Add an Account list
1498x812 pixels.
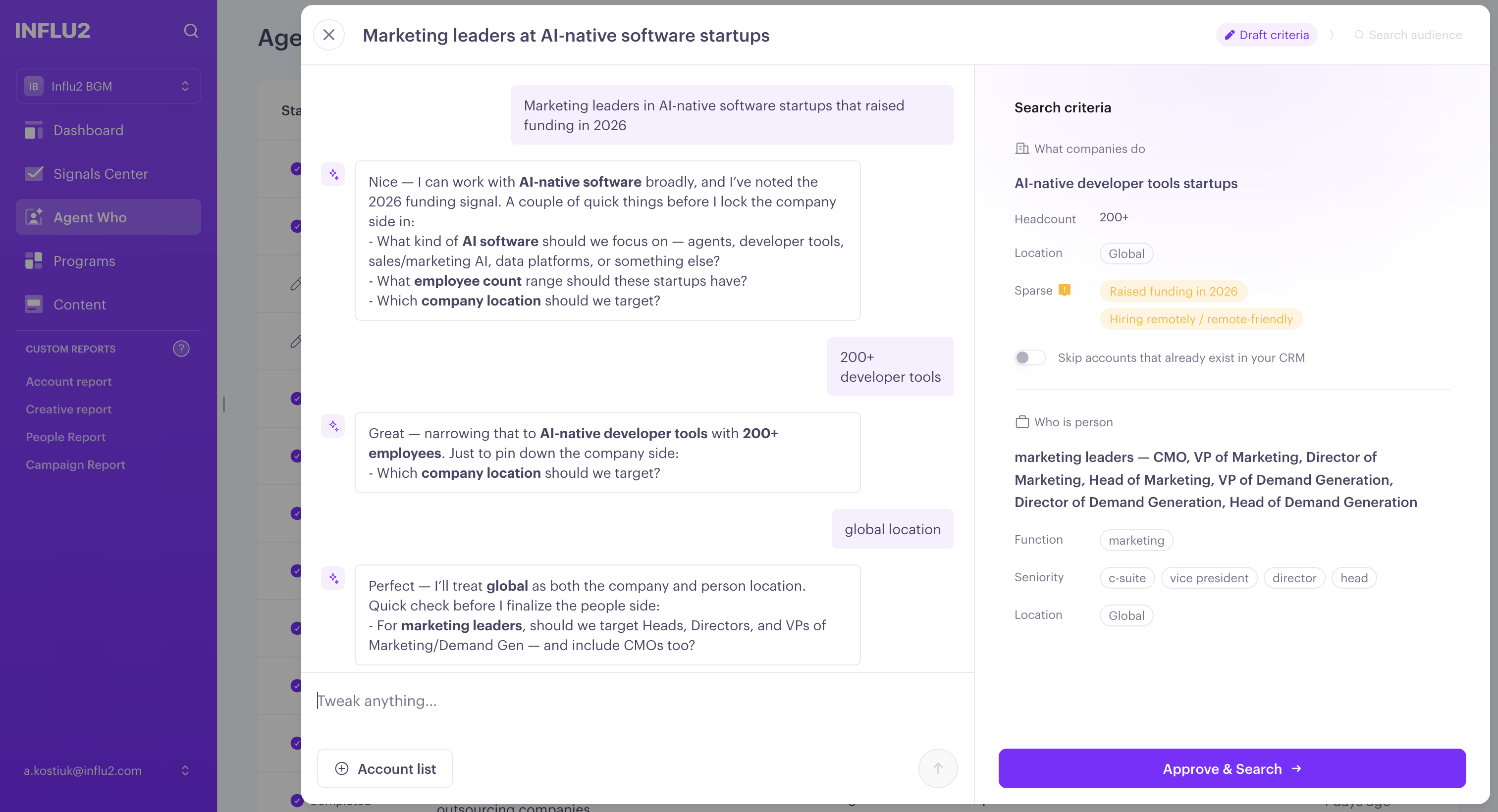(x=385, y=768)
